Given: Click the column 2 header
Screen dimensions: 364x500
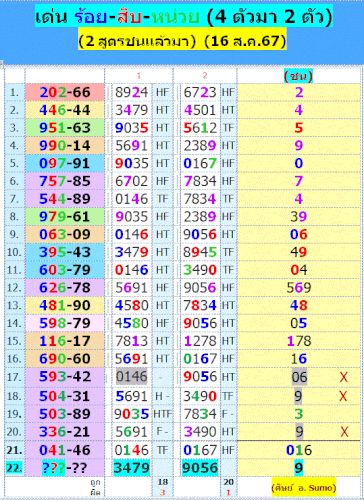Looking at the screenshot, I should point(205,76).
